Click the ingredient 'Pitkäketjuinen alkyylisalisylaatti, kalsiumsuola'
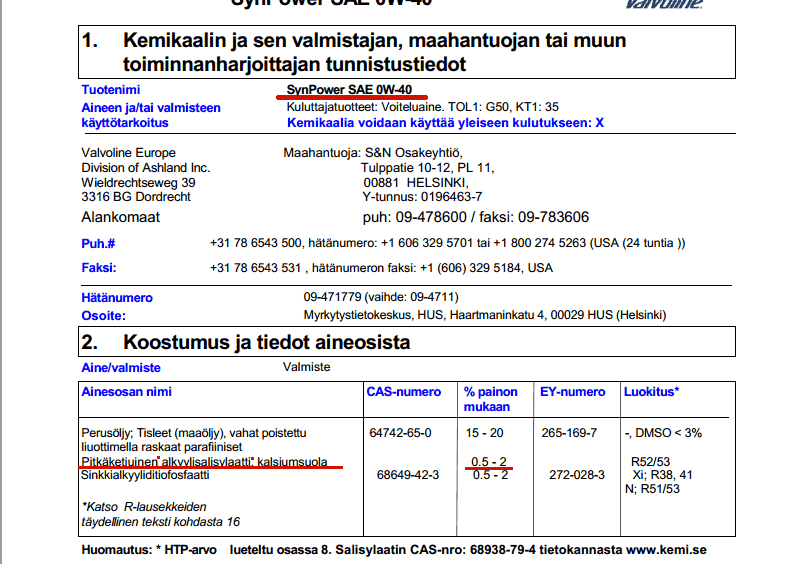 tap(204, 461)
